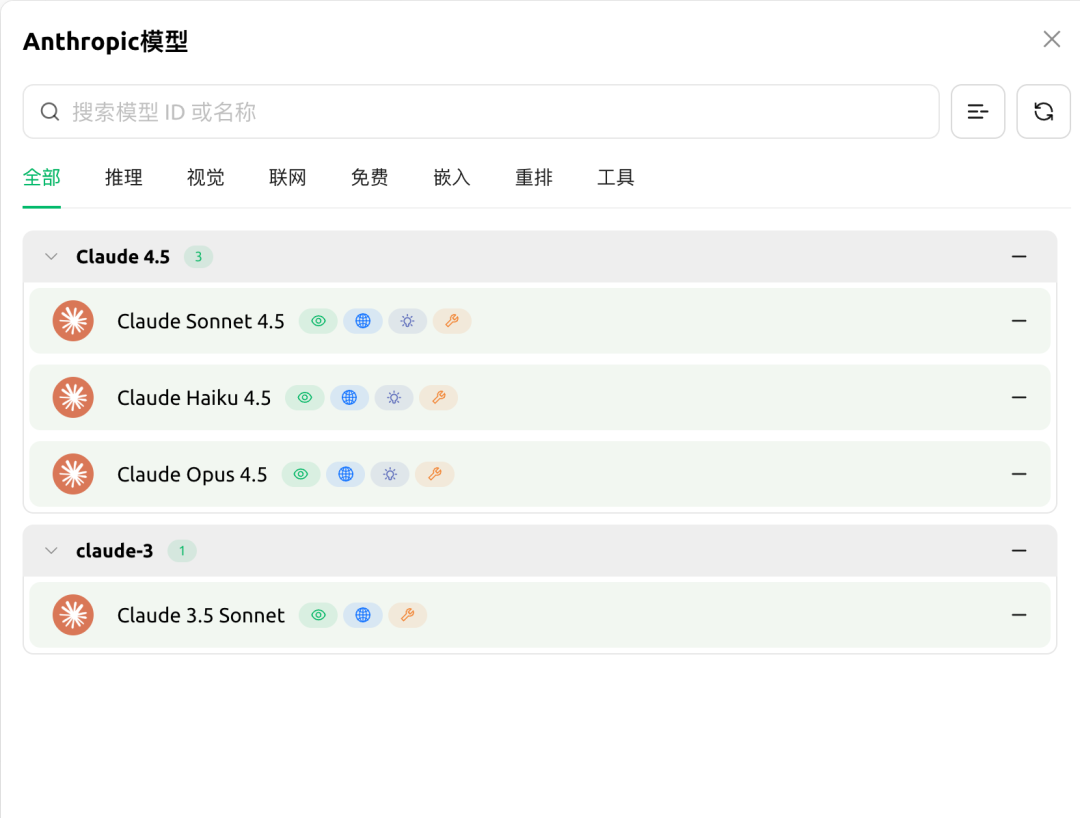Image resolution: width=1080 pixels, height=818 pixels.
Task: Click the chevron beside claude-3 heading
Action: 51,551
